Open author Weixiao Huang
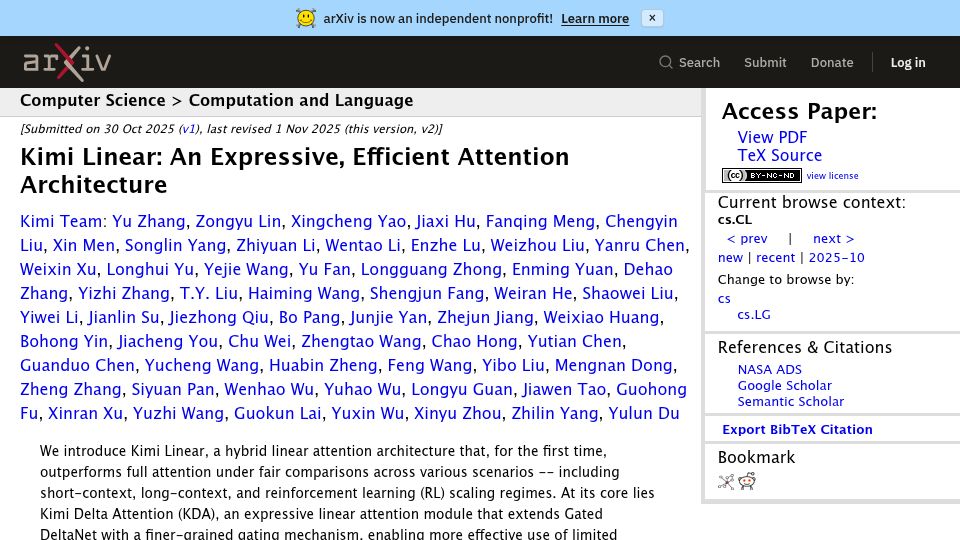 click(x=601, y=317)
